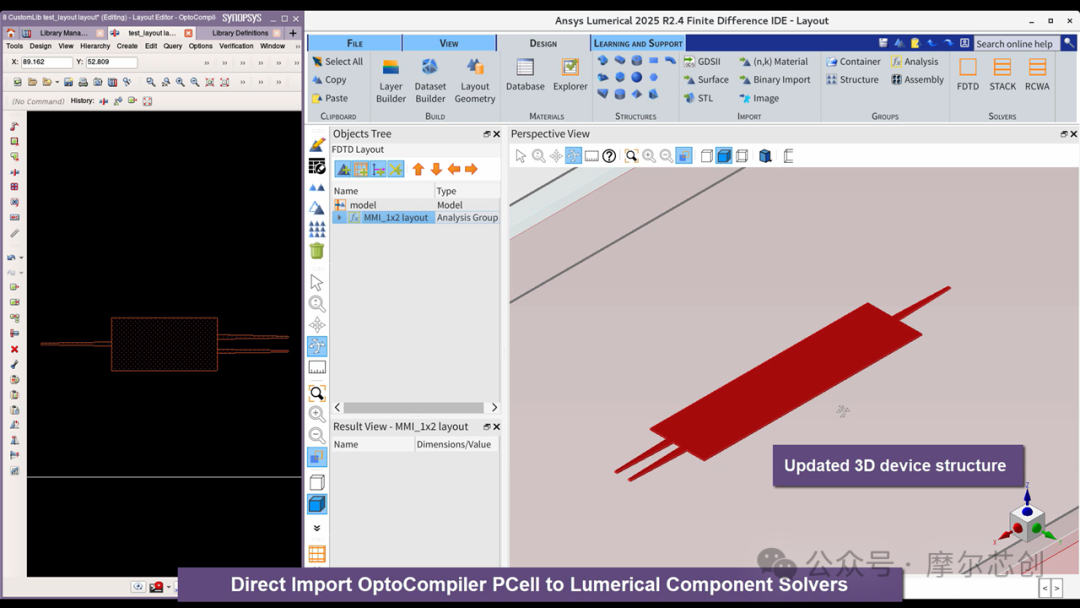This screenshot has width=1080, height=608.
Task: Click Copy in Clipboard group
Action: [329, 80]
